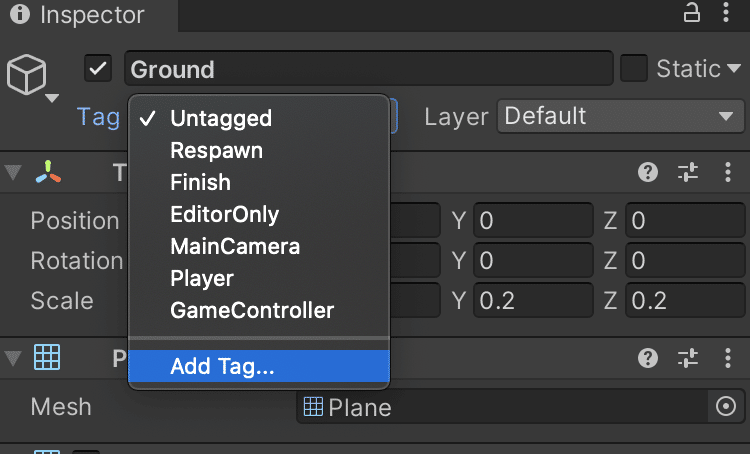Open the Inspector panel kebab menu

pos(726,14)
